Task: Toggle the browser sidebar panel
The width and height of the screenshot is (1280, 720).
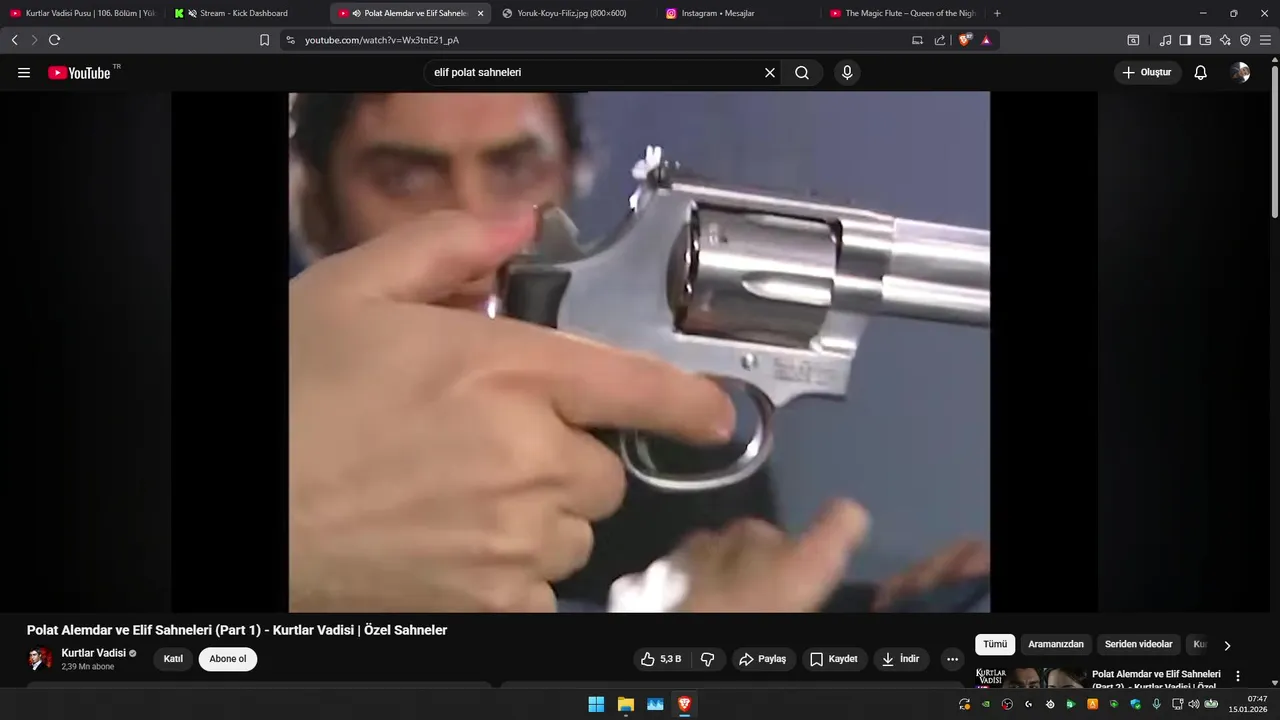Action: tap(1185, 40)
